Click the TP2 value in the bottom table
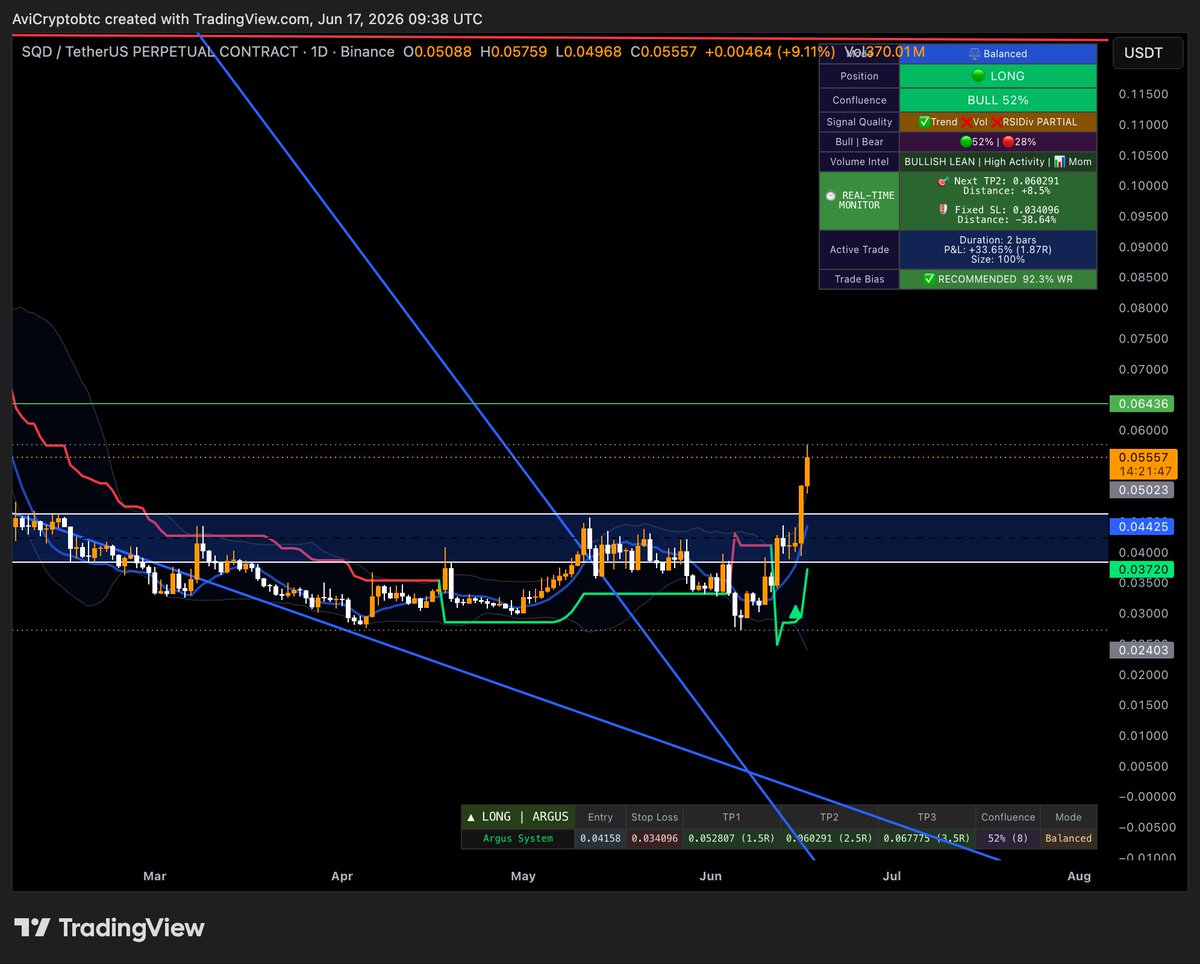 coord(828,838)
